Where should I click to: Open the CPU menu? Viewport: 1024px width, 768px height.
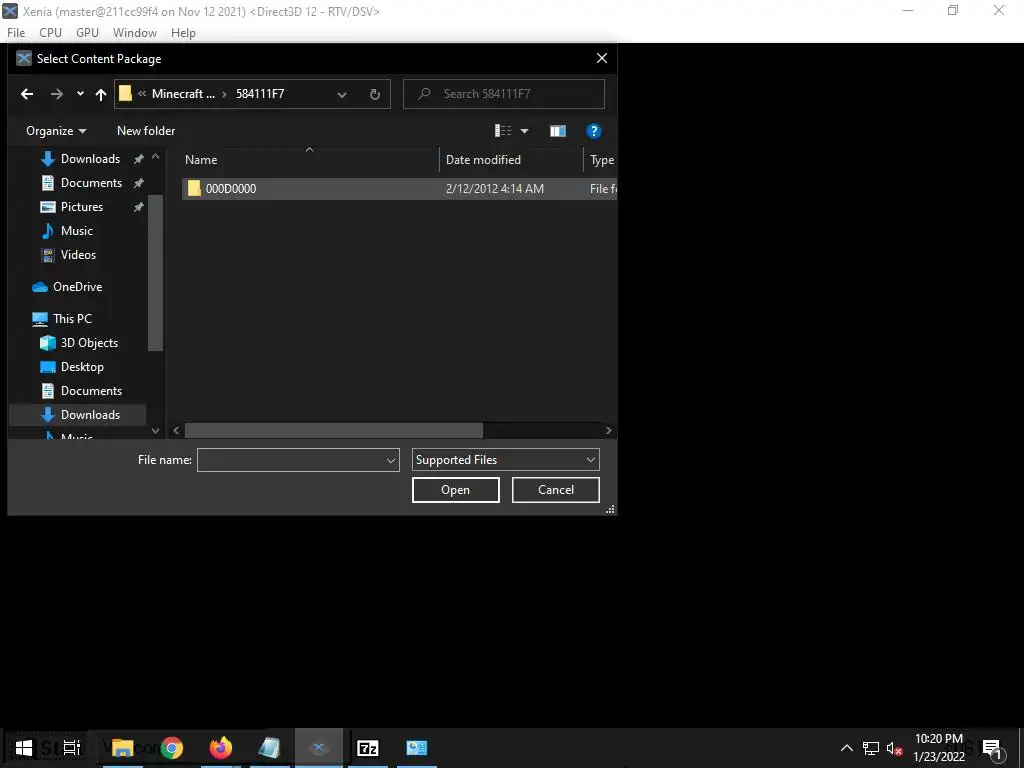(x=50, y=33)
